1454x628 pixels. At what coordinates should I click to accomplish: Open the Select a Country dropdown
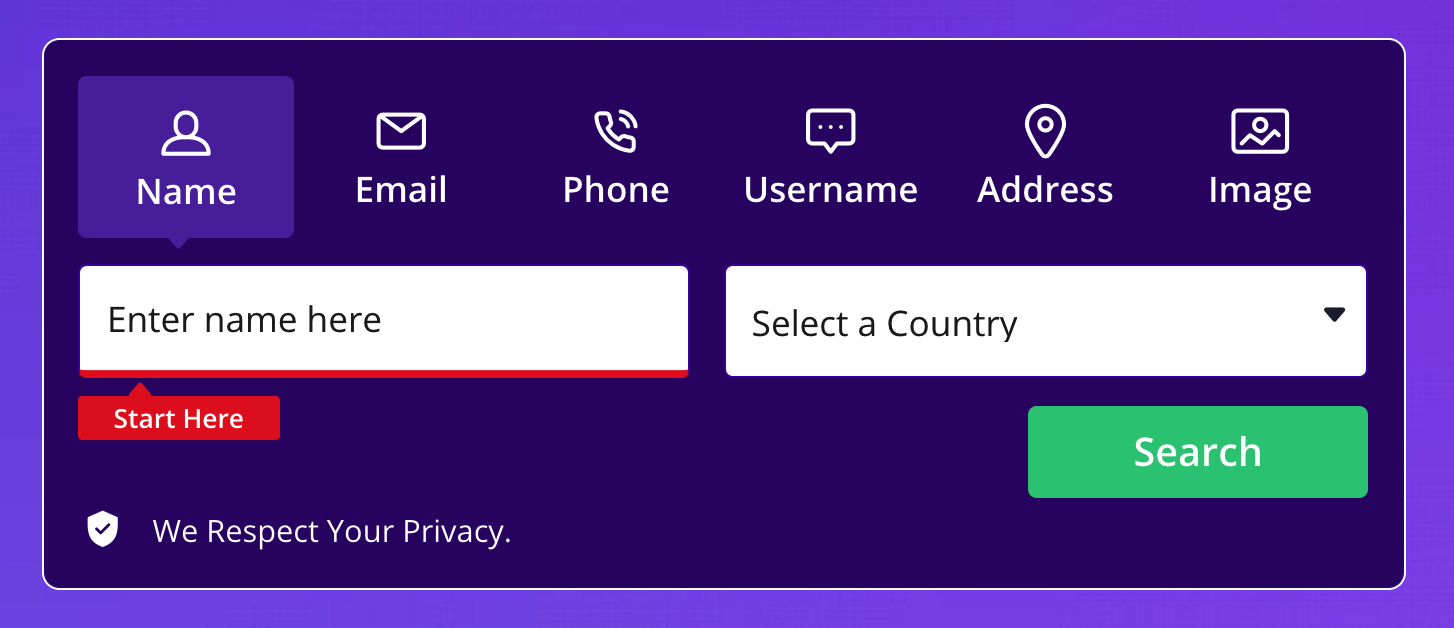1046,321
